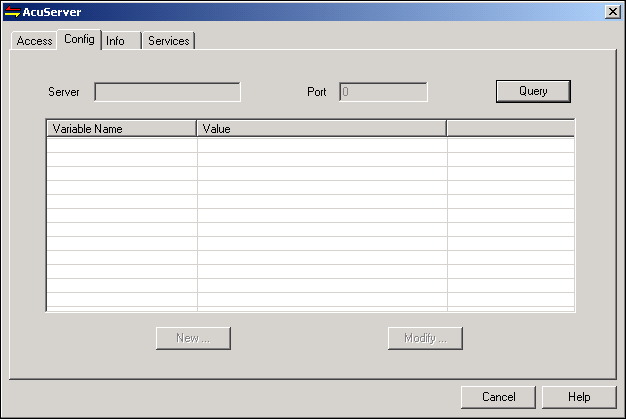Click the Server text field
The height and width of the screenshot is (419, 626).
(167, 92)
